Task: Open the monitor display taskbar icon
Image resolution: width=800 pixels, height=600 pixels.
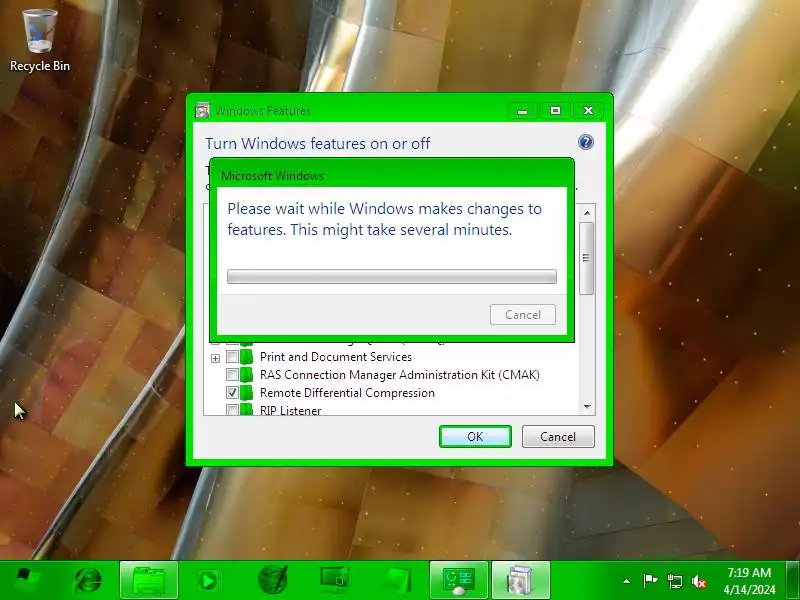Action: click(334, 580)
